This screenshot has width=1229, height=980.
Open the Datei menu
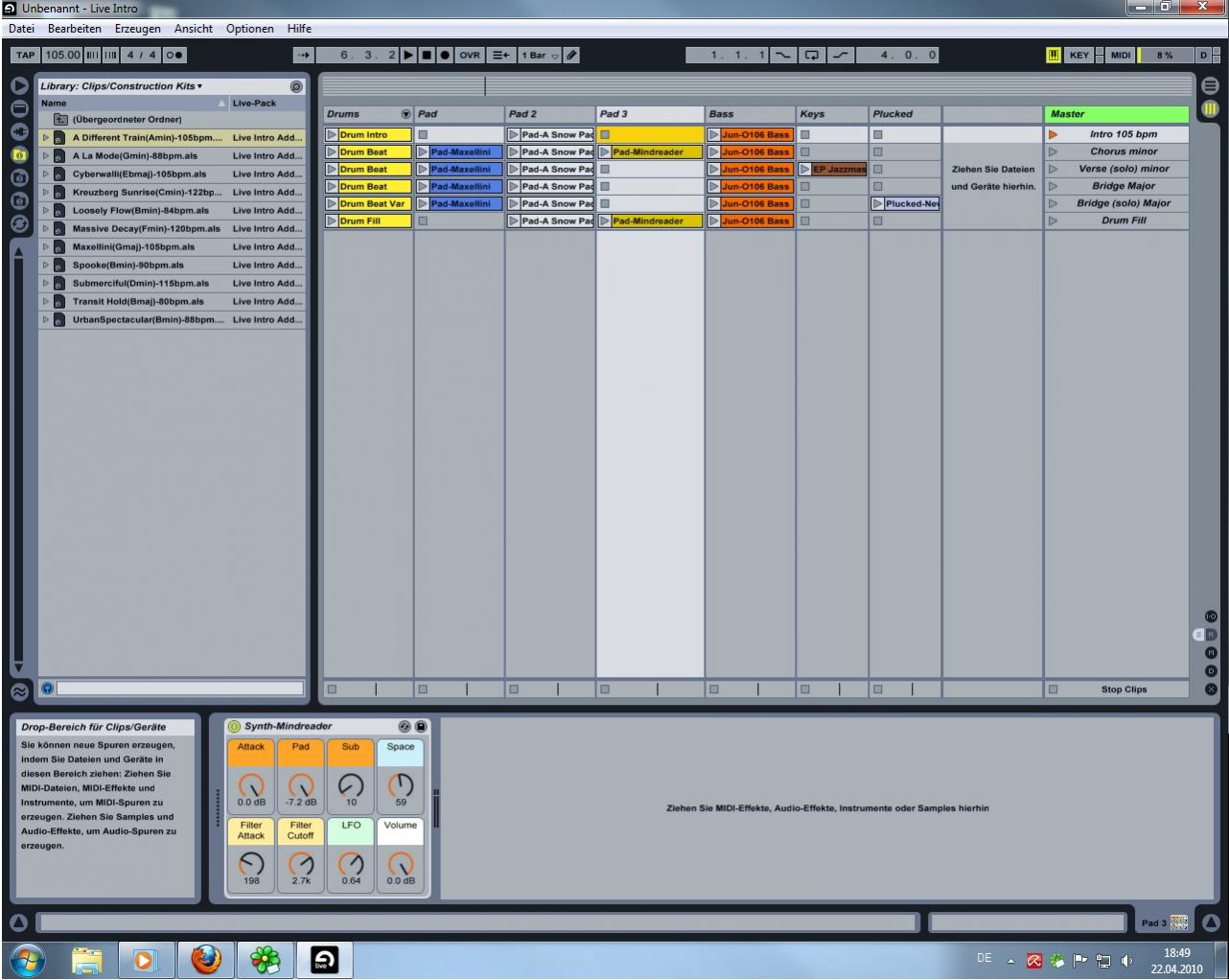(21, 29)
